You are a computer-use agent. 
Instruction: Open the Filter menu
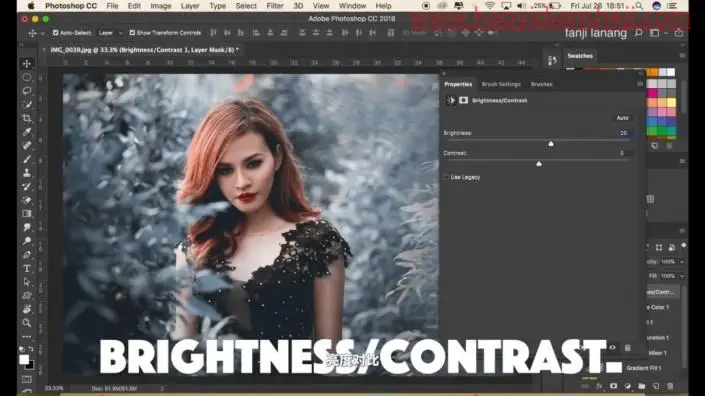coord(275,6)
